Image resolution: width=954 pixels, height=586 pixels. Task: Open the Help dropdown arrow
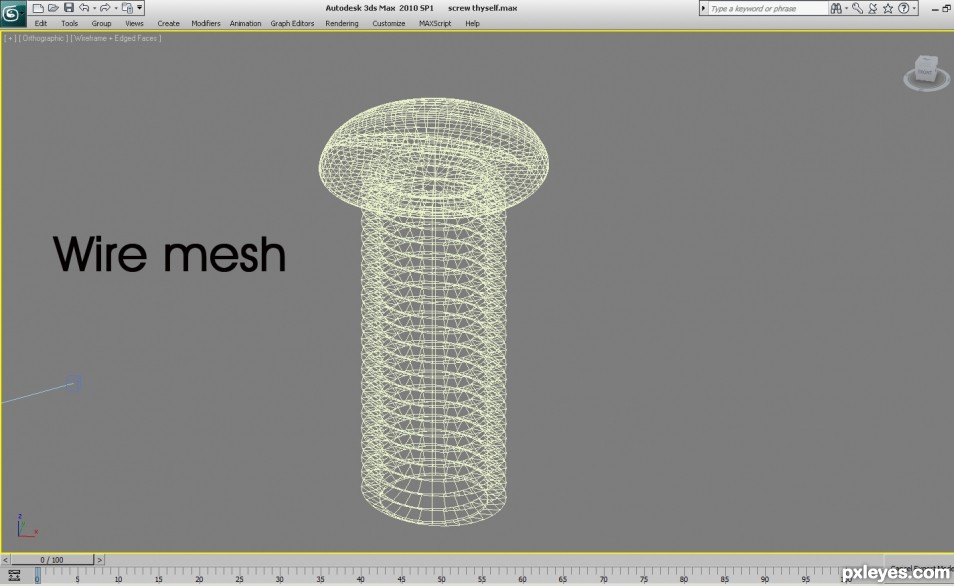[x=914, y=9]
